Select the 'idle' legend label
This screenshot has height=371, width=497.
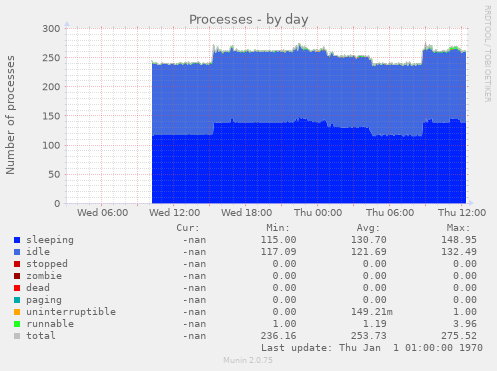[38, 252]
